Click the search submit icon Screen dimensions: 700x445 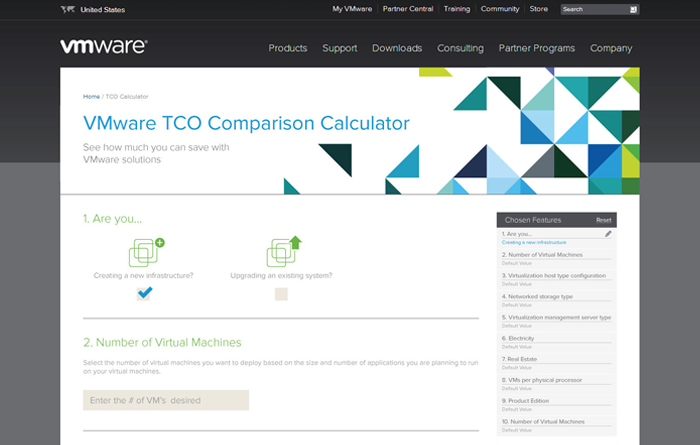click(633, 9)
